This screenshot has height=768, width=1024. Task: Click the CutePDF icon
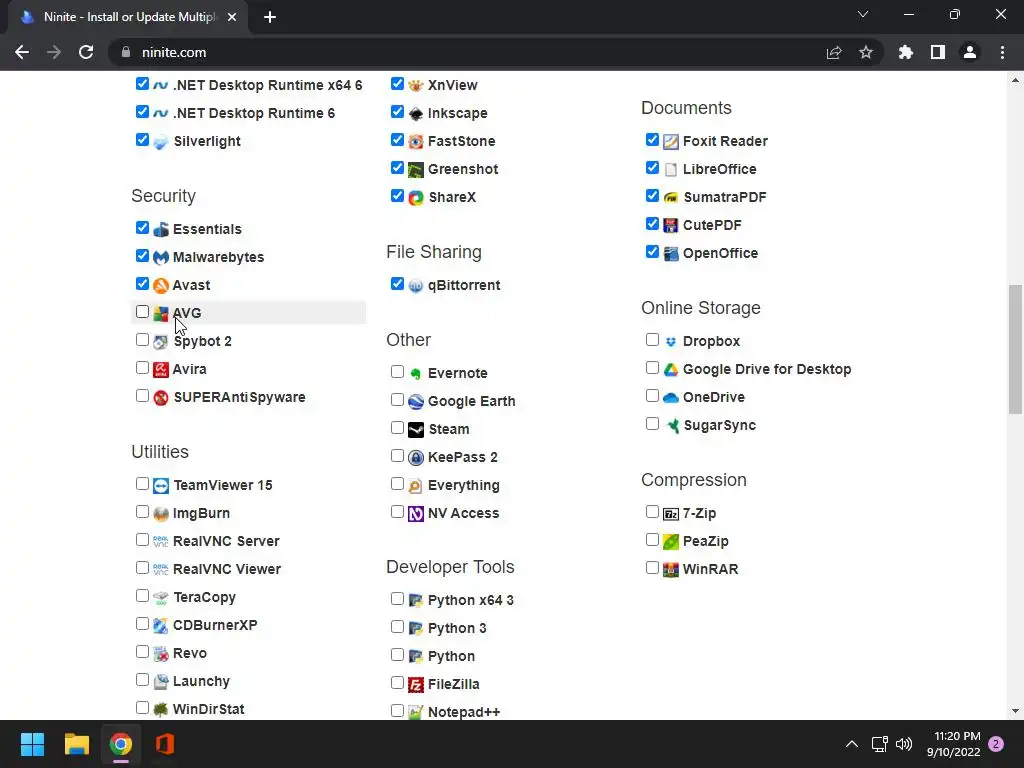click(x=671, y=225)
